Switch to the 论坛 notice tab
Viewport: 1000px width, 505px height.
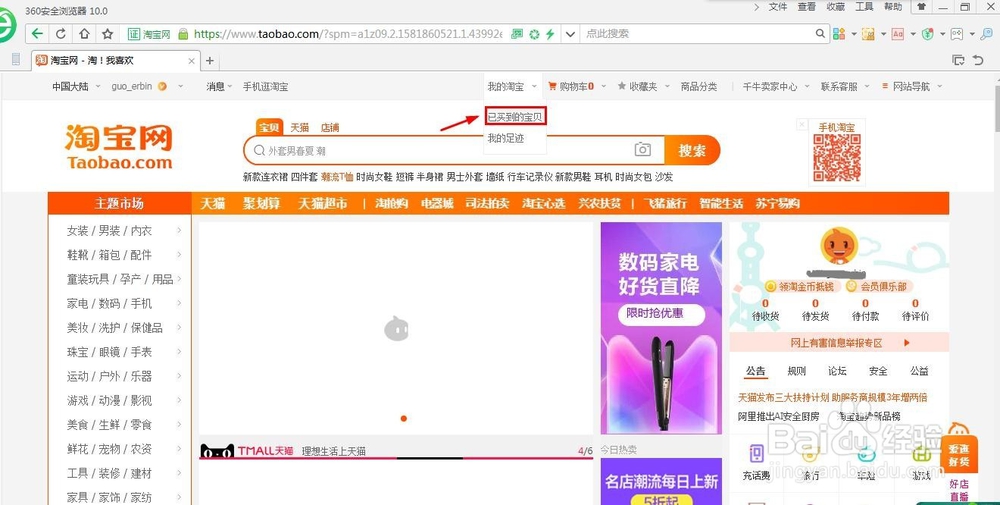[837, 370]
